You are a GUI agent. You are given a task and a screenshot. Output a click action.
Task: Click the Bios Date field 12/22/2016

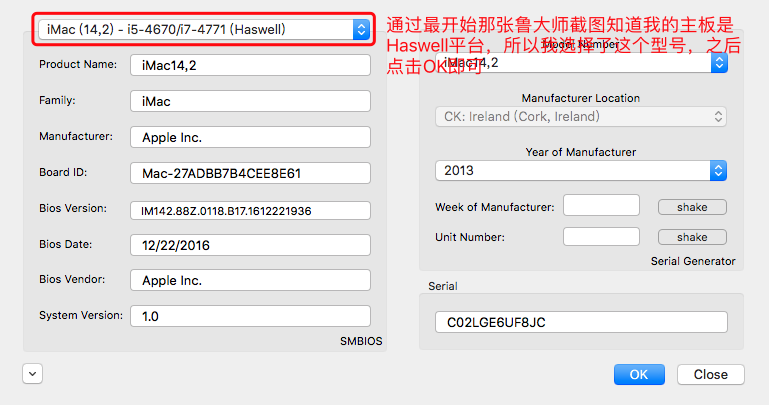pos(250,245)
